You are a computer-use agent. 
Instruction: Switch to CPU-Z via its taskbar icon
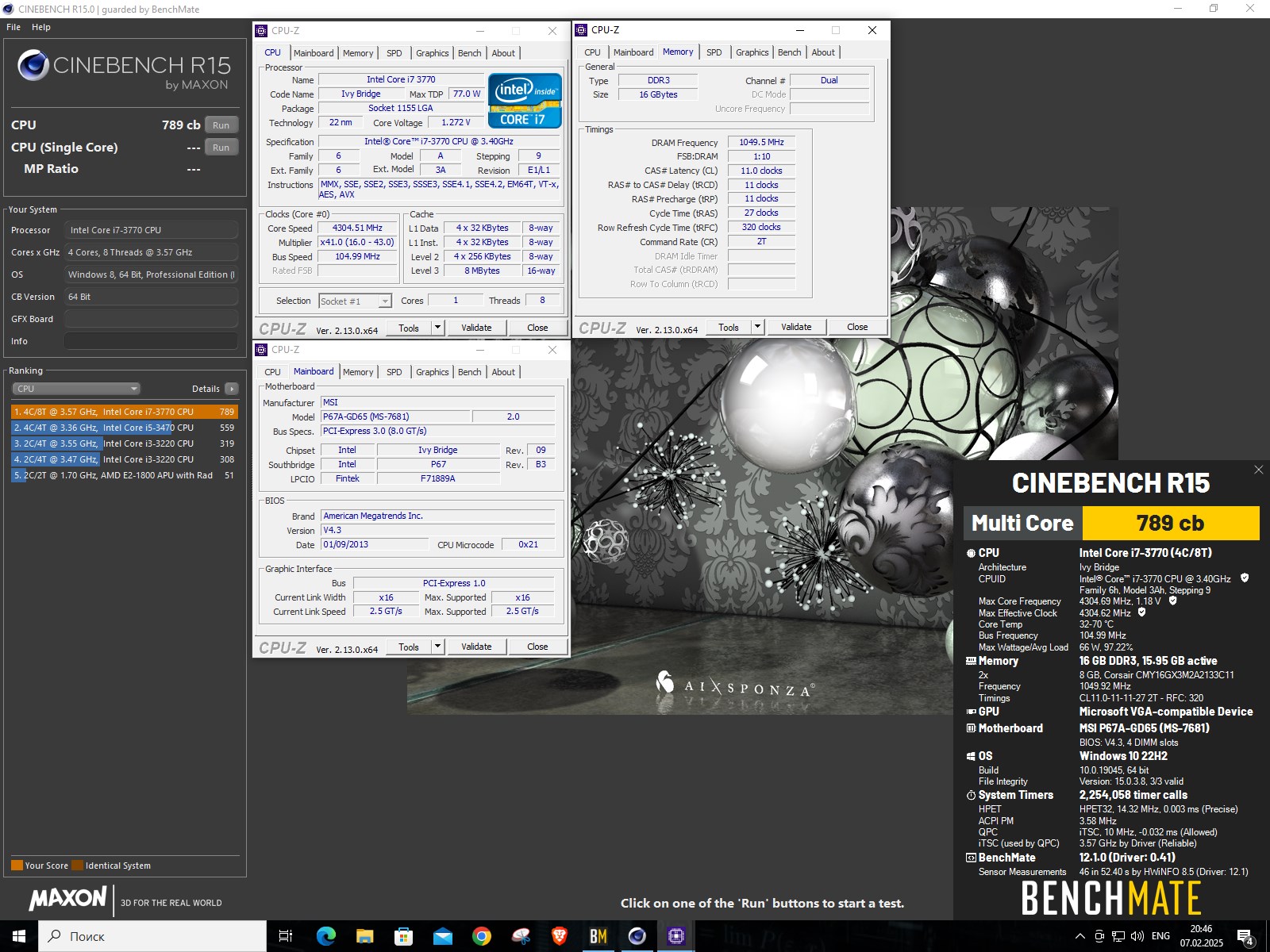point(675,936)
